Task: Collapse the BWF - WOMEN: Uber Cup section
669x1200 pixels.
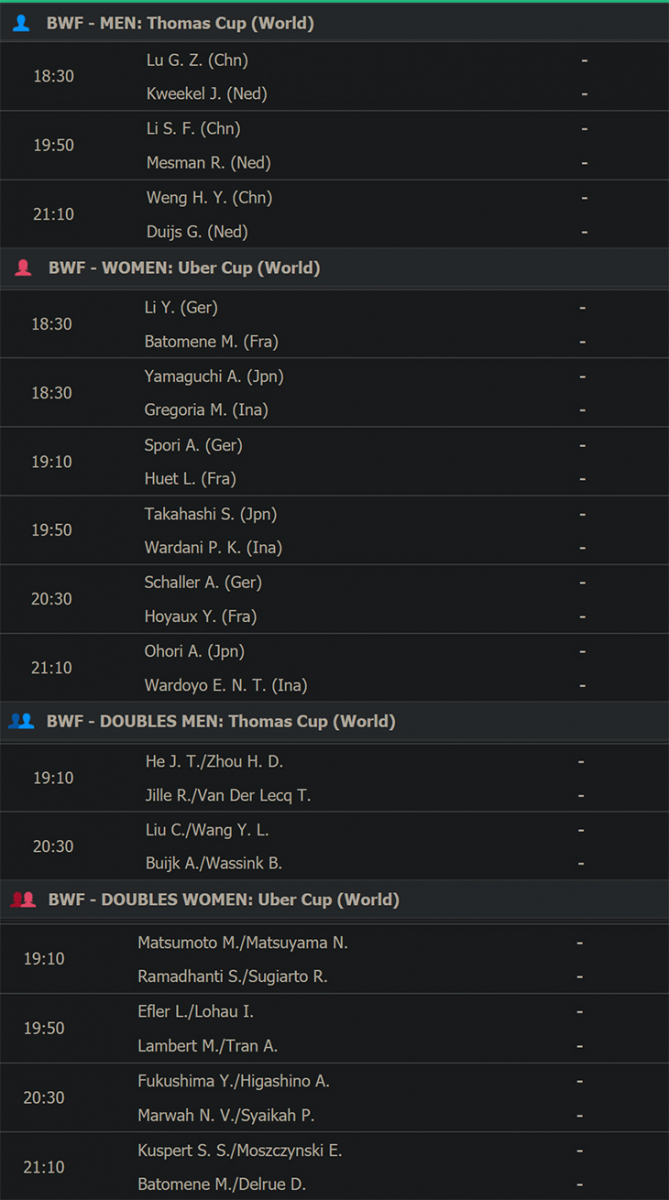Action: (334, 268)
